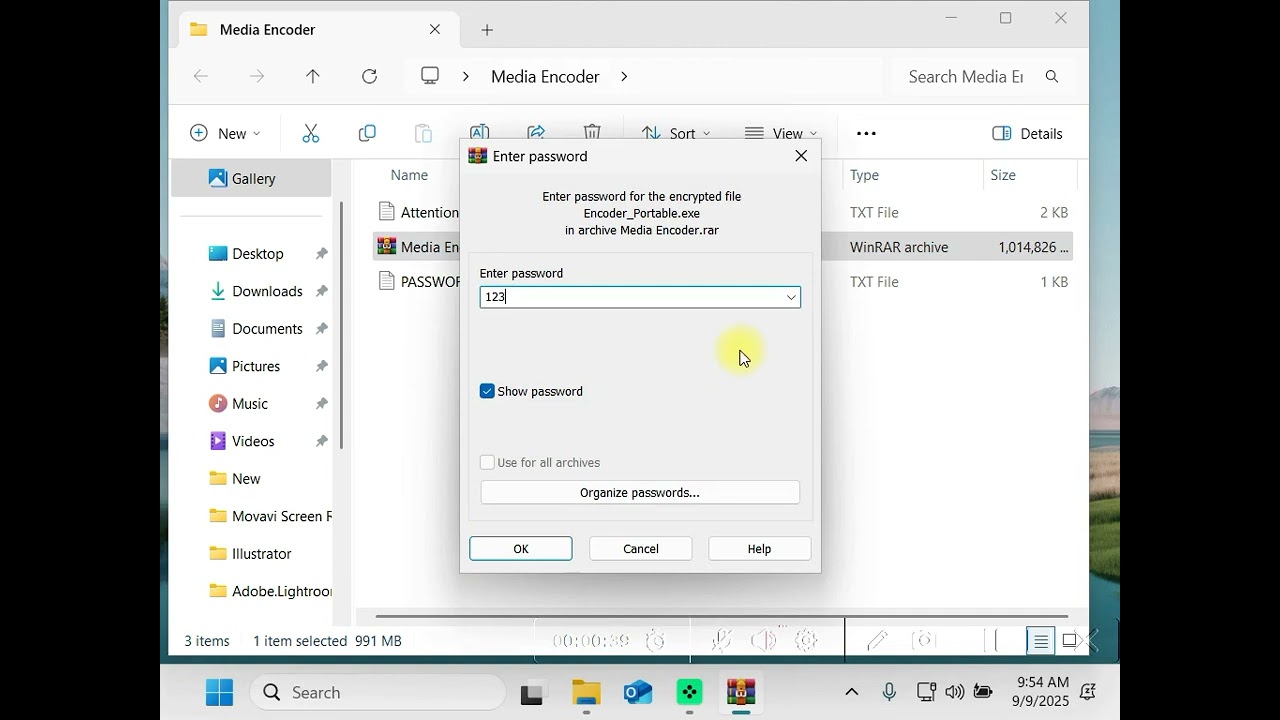Viewport: 1280px width, 720px height.
Task: Tick the Use for all archives checkbox
Action: click(x=487, y=462)
